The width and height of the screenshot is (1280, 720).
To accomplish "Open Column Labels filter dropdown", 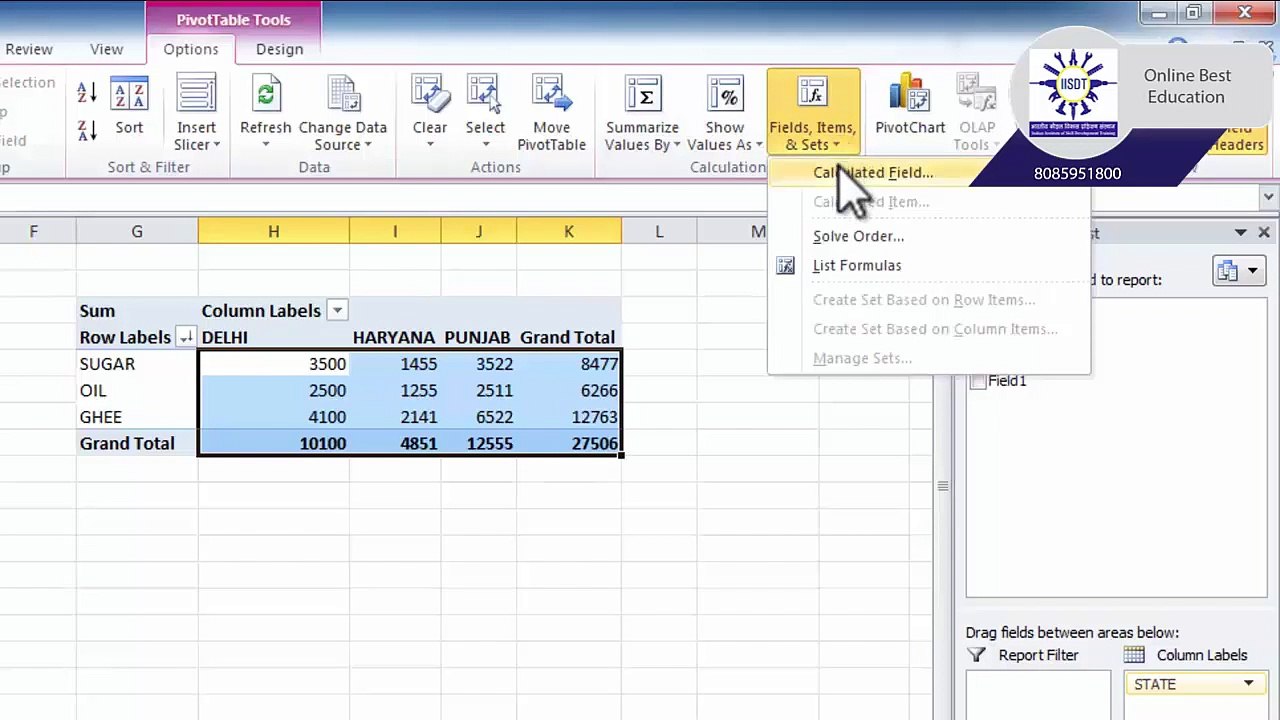I will click(x=337, y=311).
